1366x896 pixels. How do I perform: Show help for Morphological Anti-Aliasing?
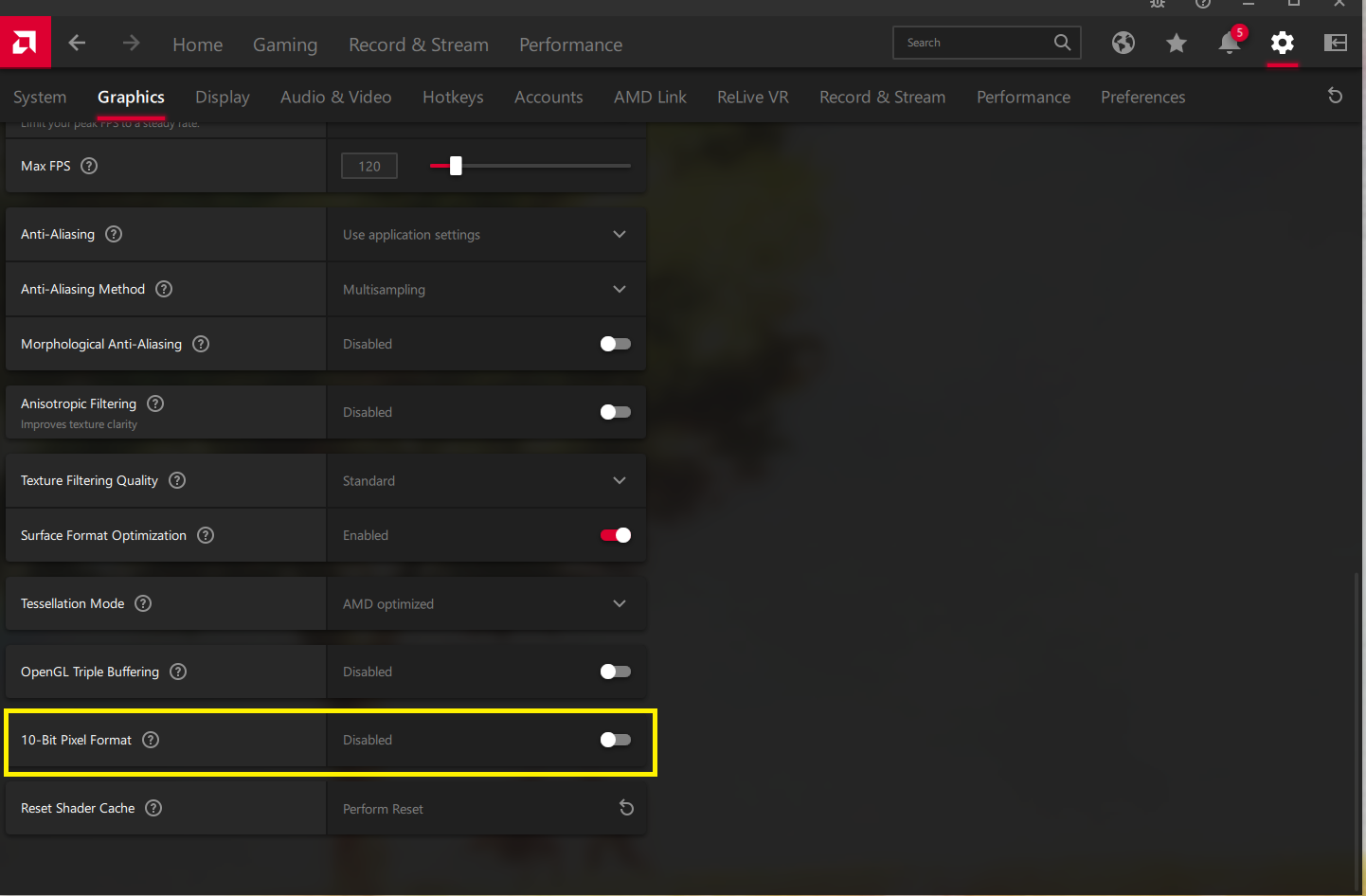point(201,344)
